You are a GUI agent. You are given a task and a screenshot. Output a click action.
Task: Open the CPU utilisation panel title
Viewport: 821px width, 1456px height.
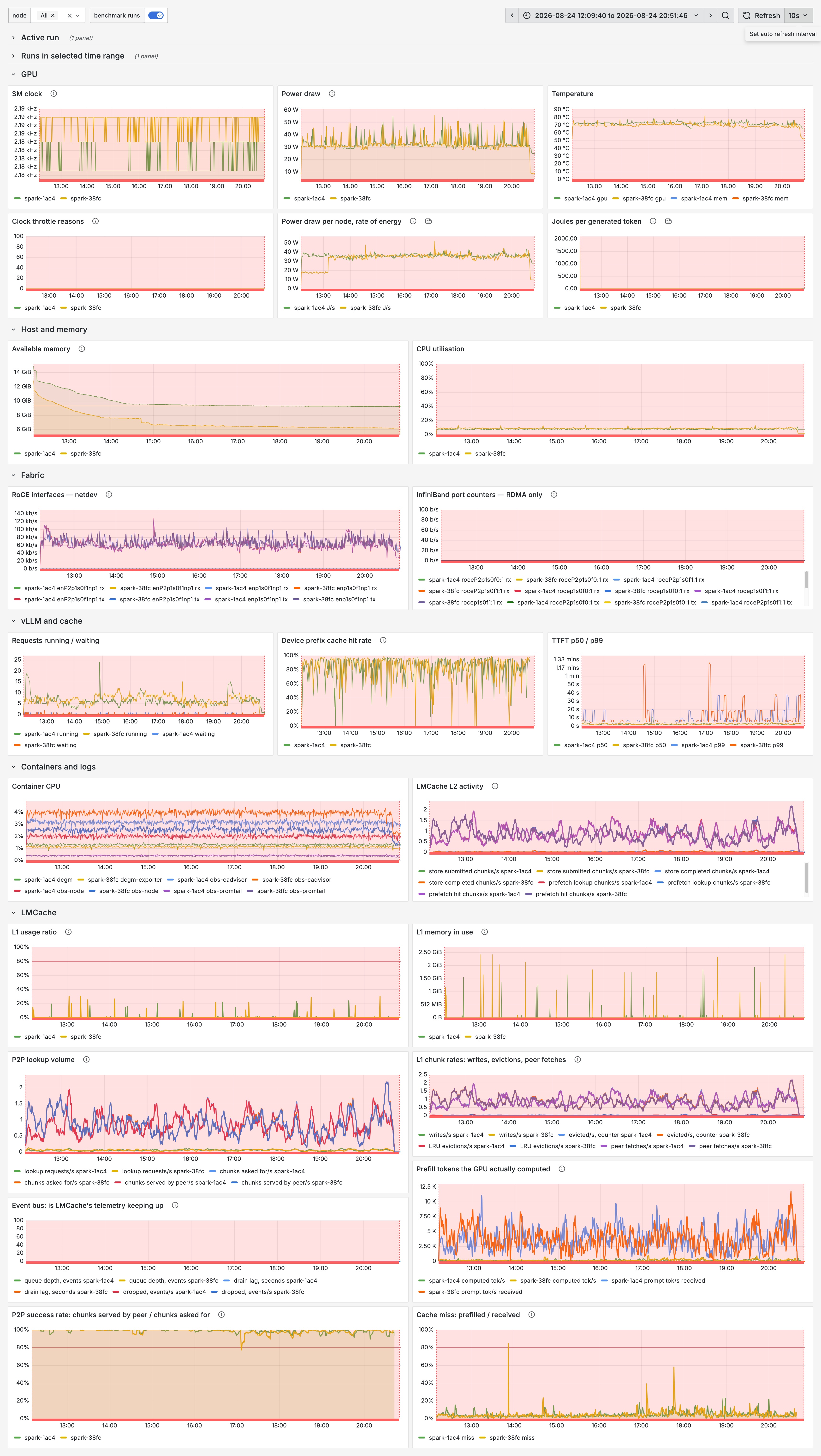coord(440,349)
